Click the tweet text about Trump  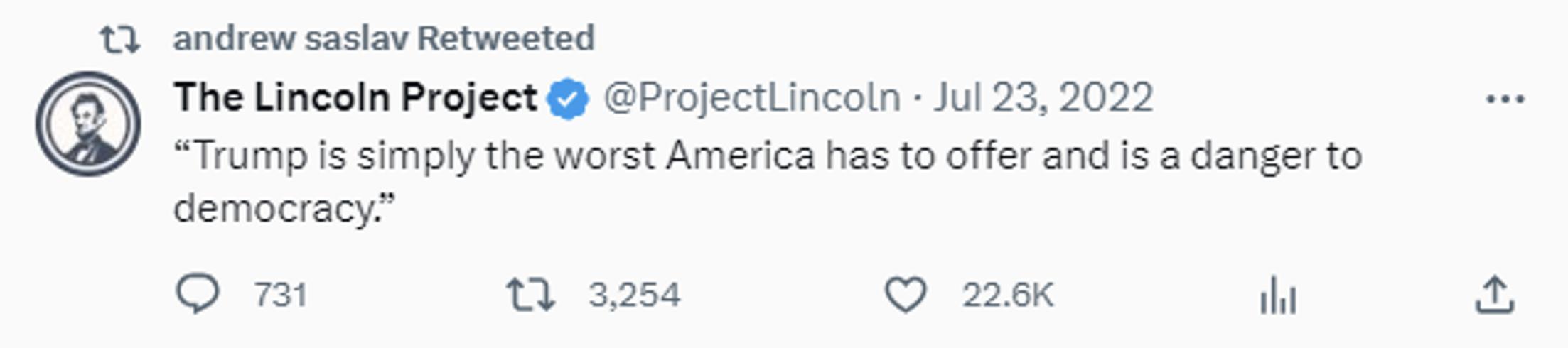(768, 182)
